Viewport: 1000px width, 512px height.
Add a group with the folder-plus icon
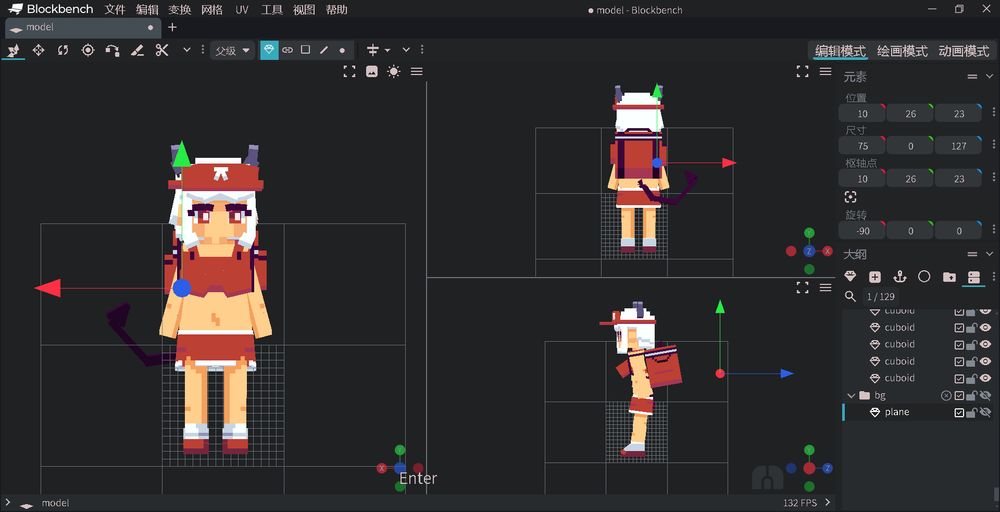949,277
